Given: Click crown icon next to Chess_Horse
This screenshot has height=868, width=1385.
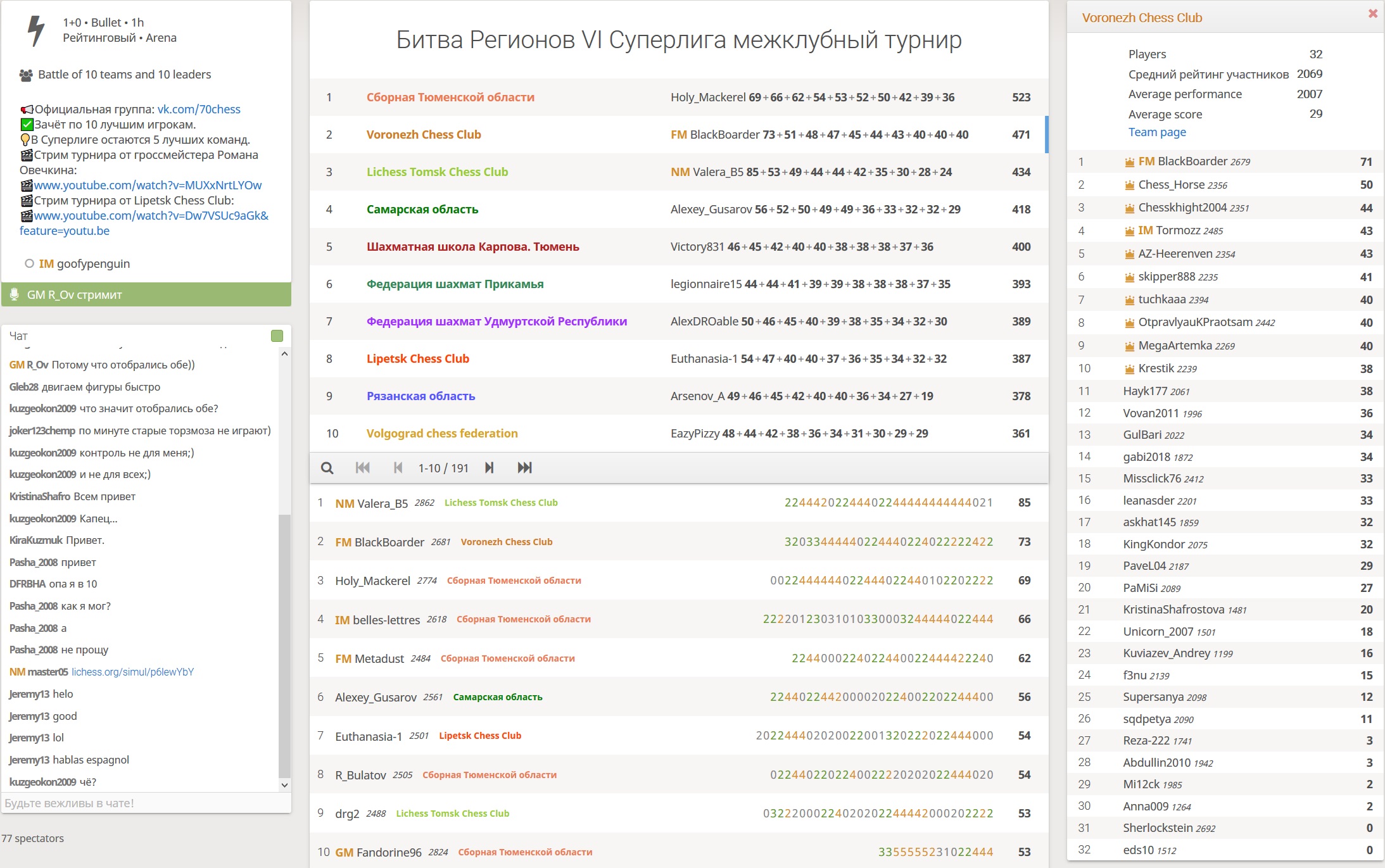Looking at the screenshot, I should coord(1129,186).
